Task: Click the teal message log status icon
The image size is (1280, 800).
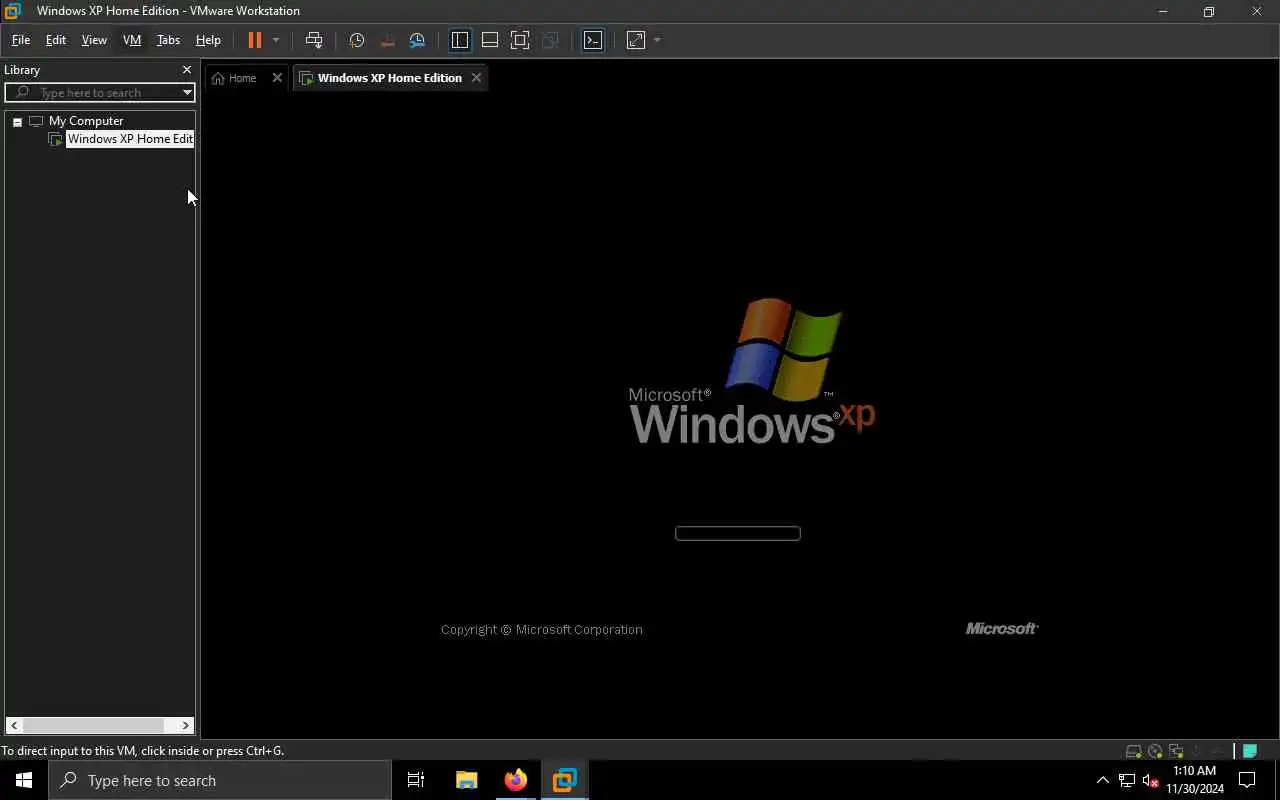Action: click(1250, 751)
